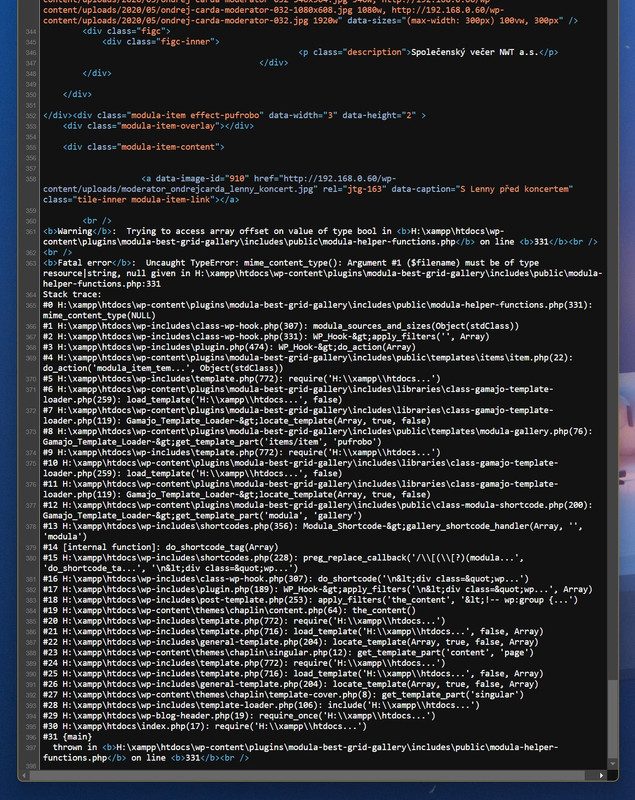This screenshot has height=800, width=635.
Task: Click the text 'Společenský večer NWT a.s.'
Action: coord(475,52)
